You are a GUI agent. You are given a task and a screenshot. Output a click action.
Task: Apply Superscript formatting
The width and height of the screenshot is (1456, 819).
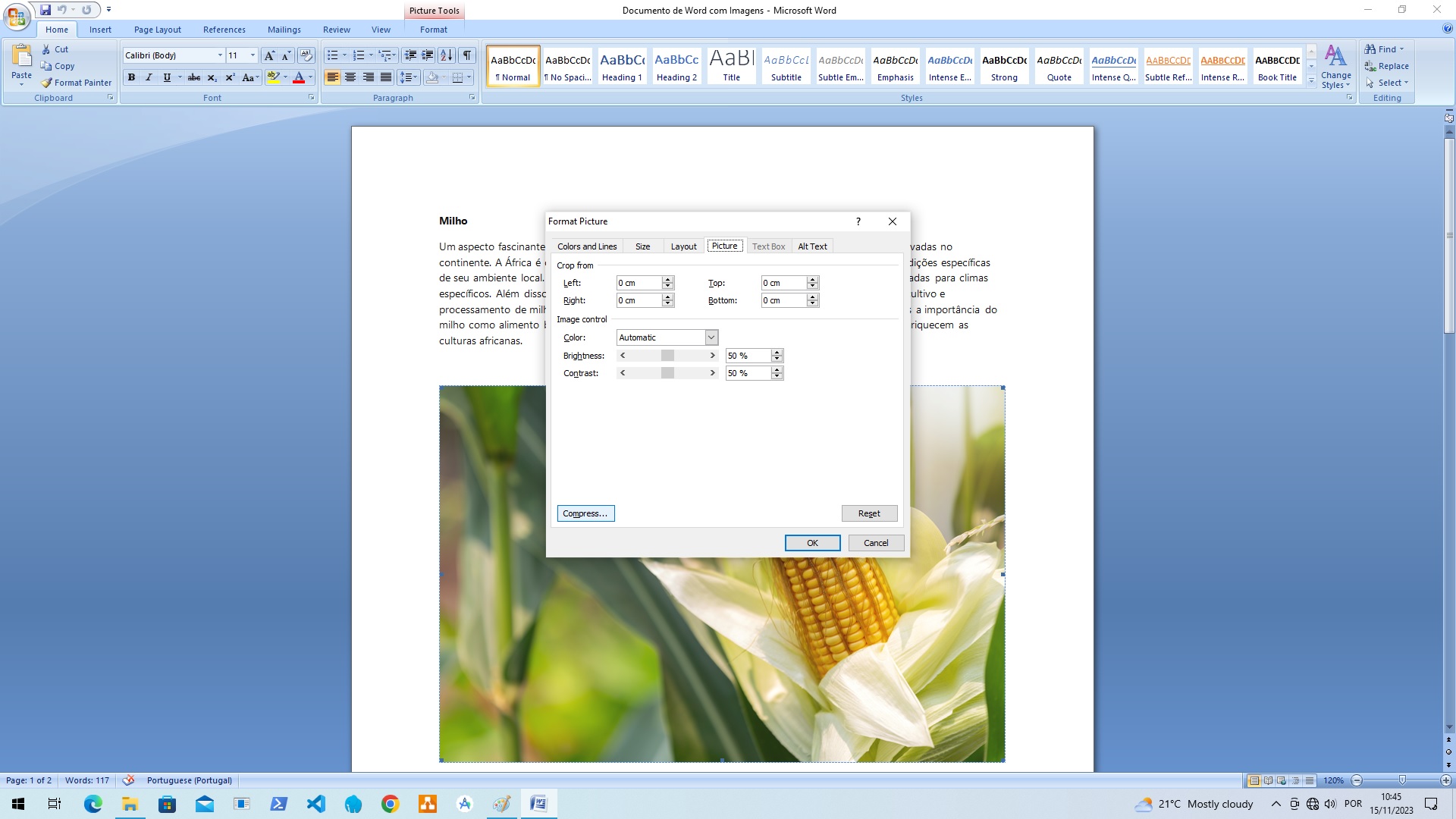230,77
